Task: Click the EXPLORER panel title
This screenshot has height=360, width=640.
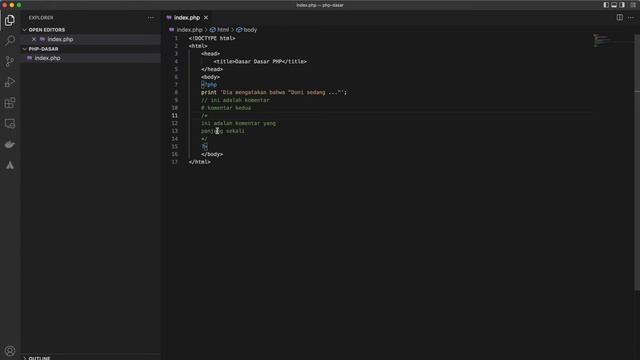Action: 41,18
